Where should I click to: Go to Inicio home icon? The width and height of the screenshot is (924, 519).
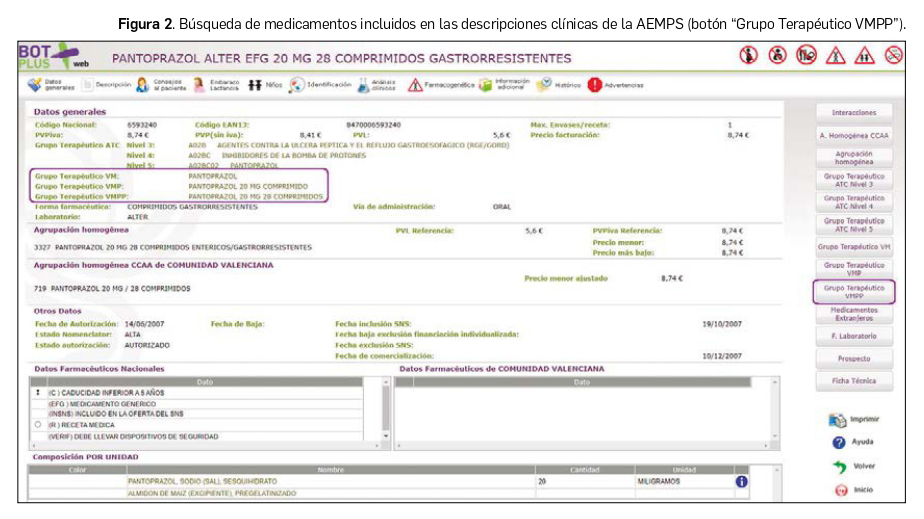click(x=839, y=491)
